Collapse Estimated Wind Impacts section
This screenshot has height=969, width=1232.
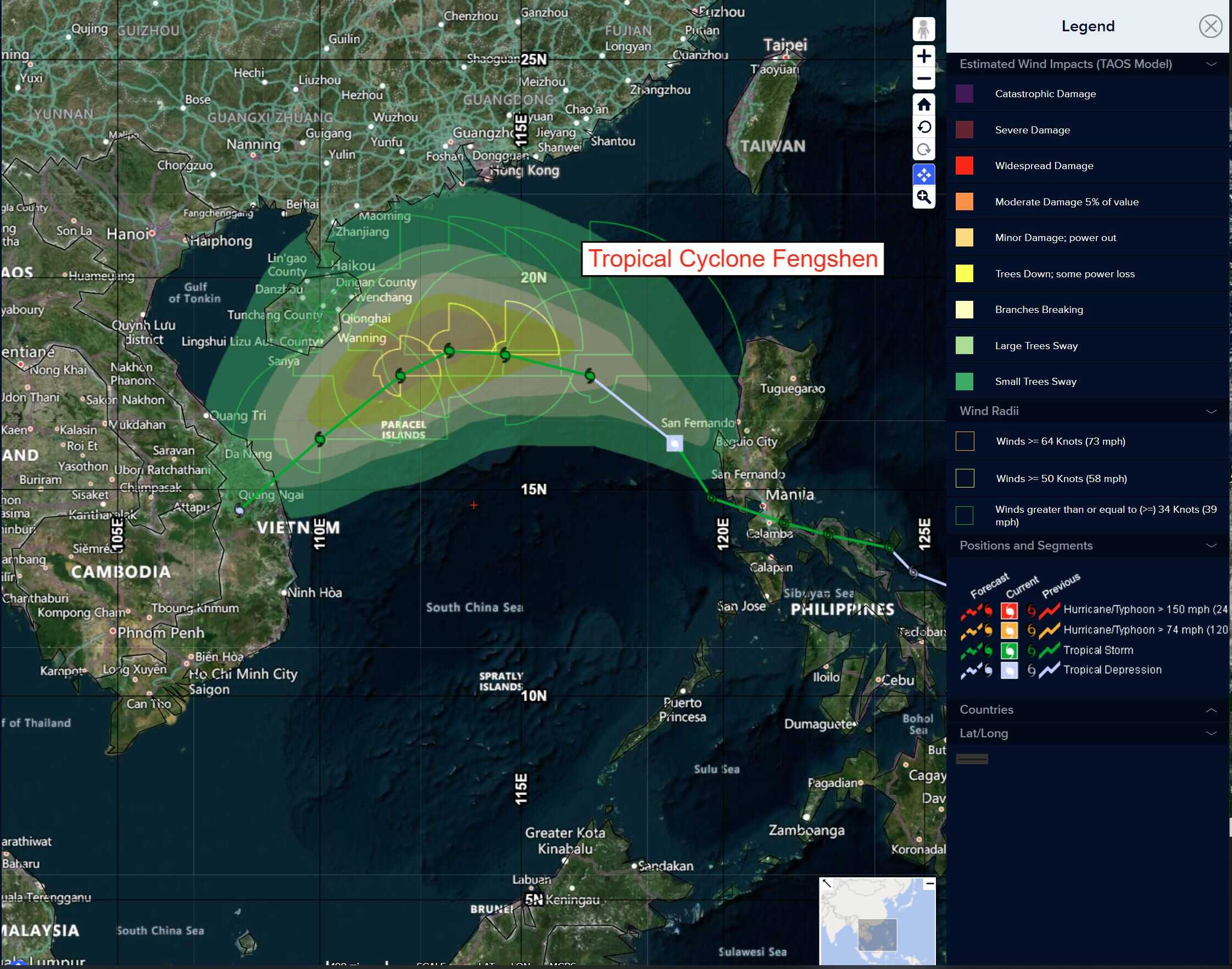1211,64
